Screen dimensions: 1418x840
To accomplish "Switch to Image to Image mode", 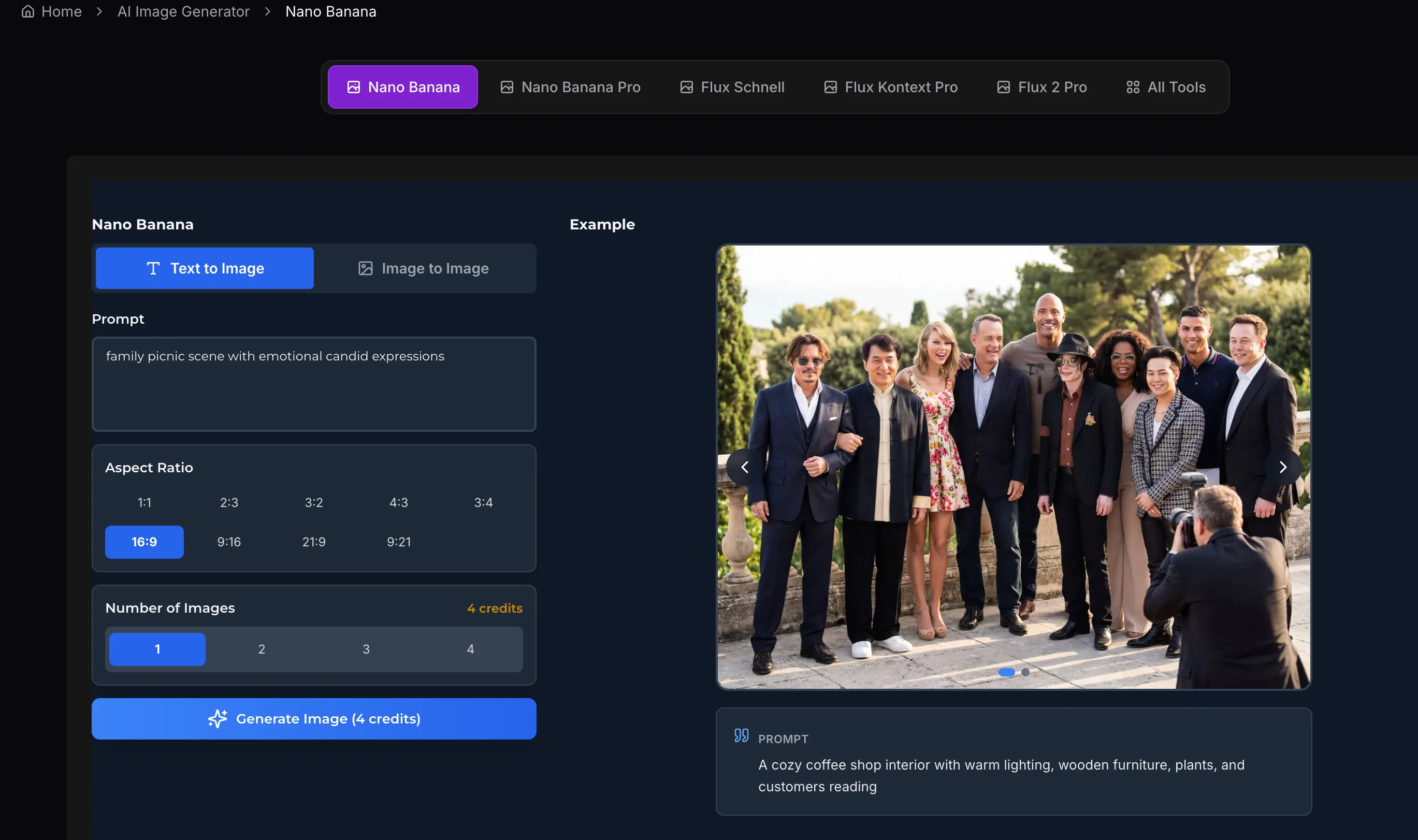I will [x=424, y=268].
